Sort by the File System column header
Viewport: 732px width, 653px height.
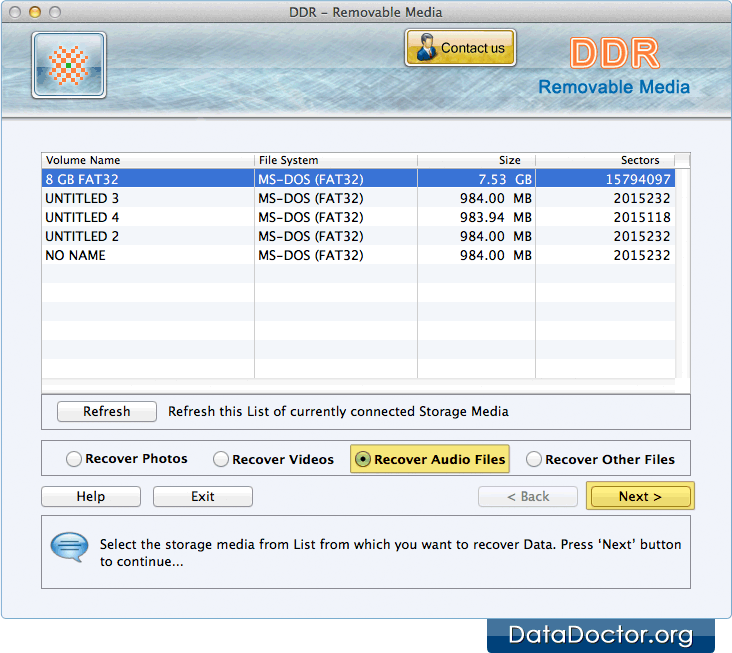pyautogui.click(x=336, y=160)
